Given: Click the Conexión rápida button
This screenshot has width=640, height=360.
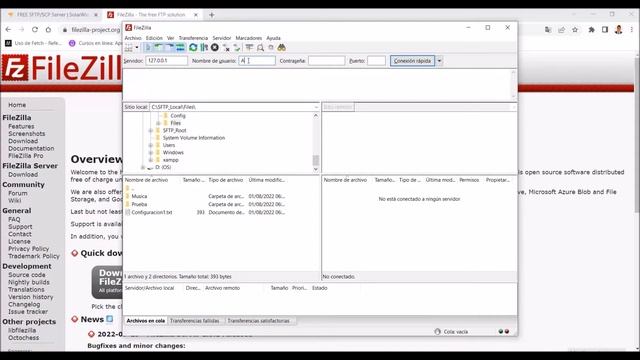Looking at the screenshot, I should [x=412, y=61].
